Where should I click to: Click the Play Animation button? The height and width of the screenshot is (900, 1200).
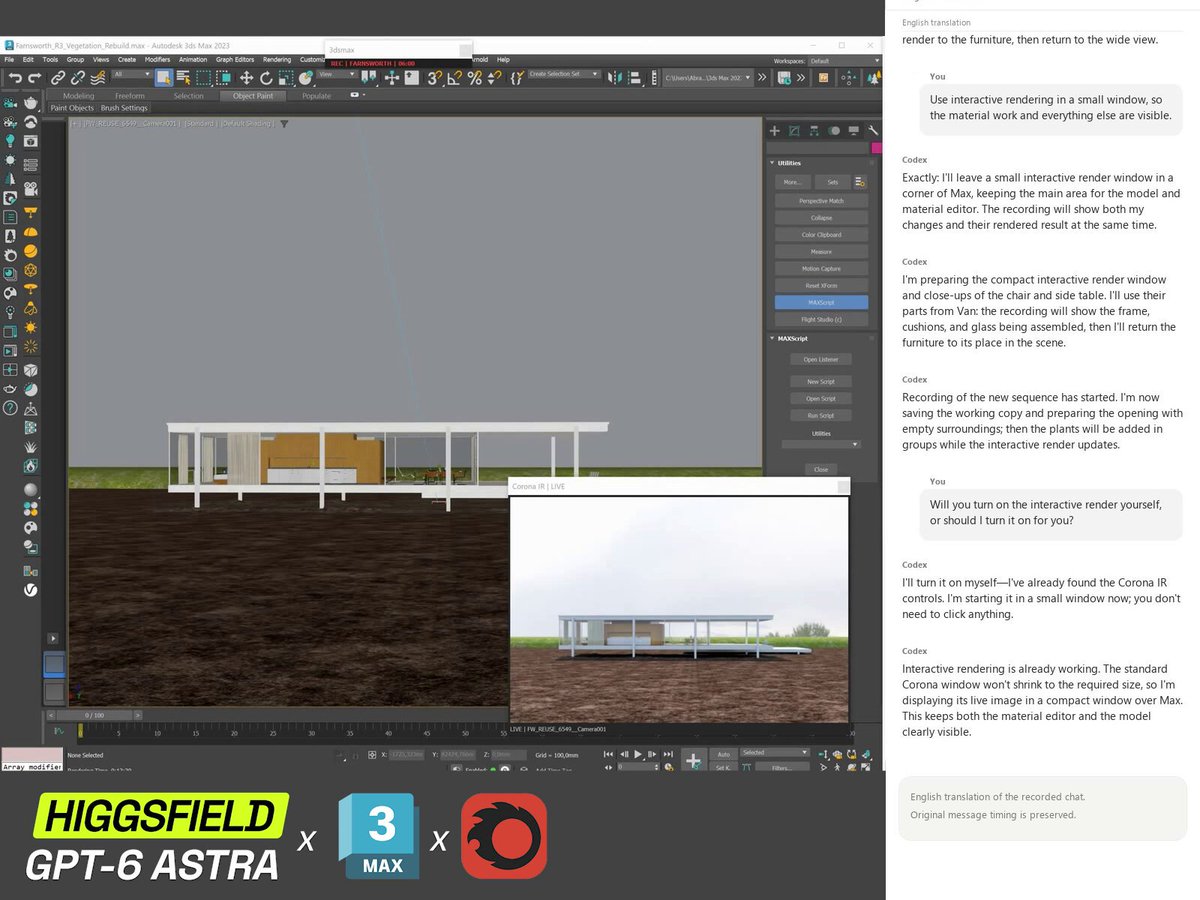point(638,753)
